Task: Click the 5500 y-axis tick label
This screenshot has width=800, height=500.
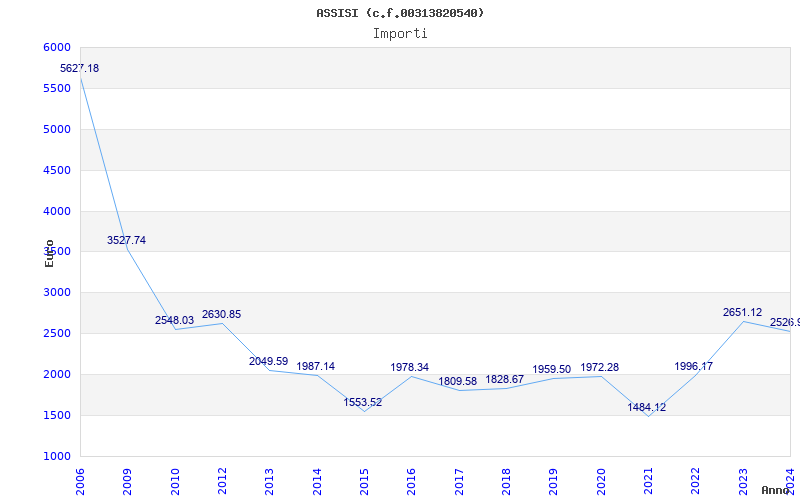Action: (x=57, y=88)
